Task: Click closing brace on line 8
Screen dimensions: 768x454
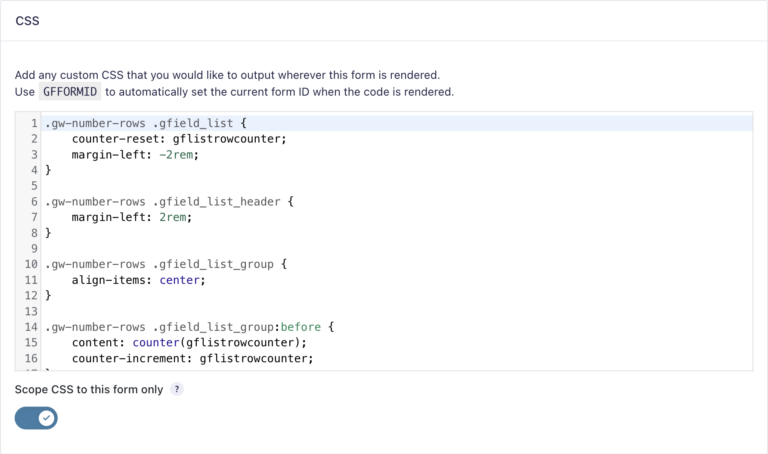Action: pyautogui.click(x=48, y=233)
